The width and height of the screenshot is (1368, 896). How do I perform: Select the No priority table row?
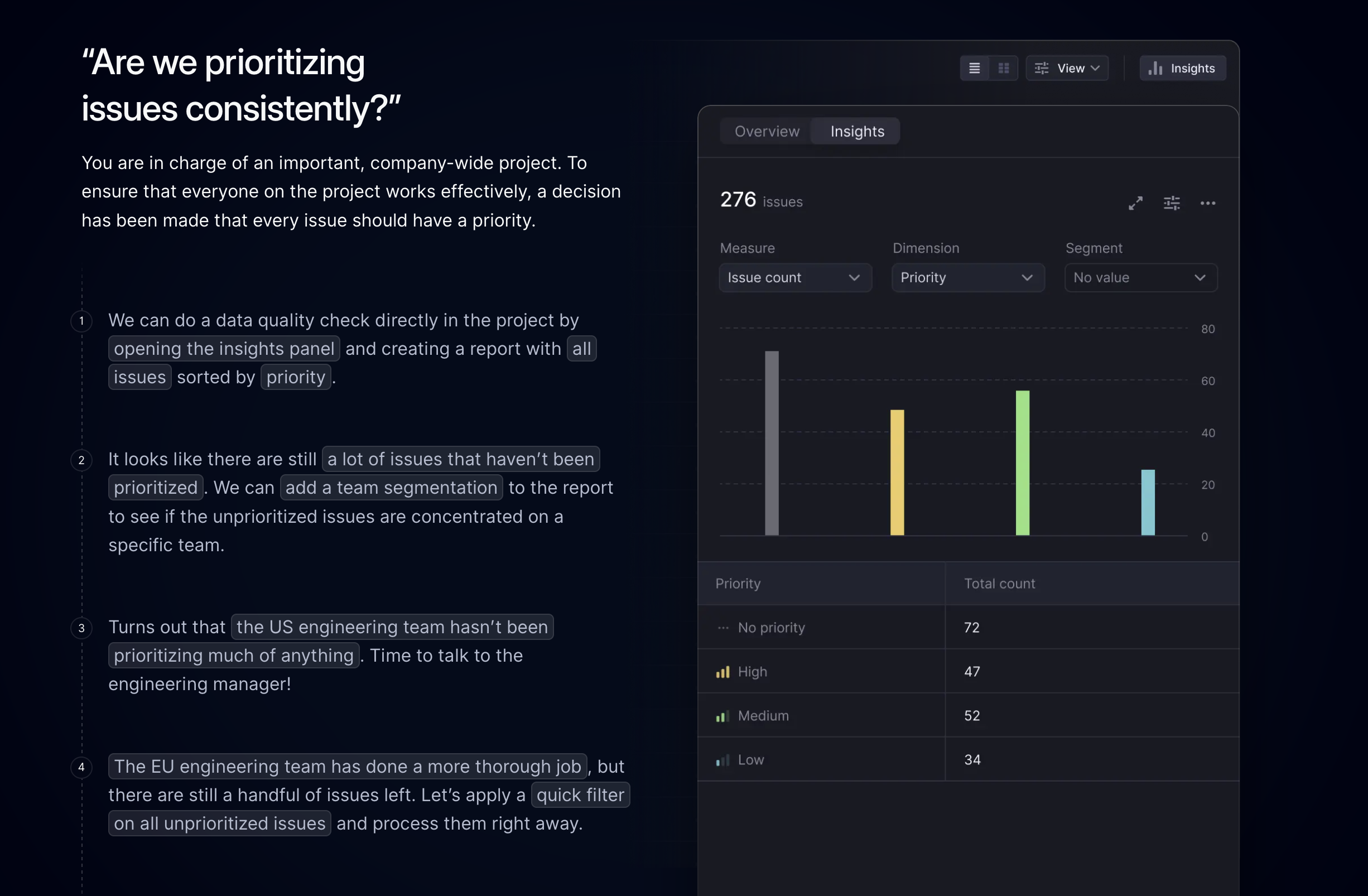pos(968,628)
